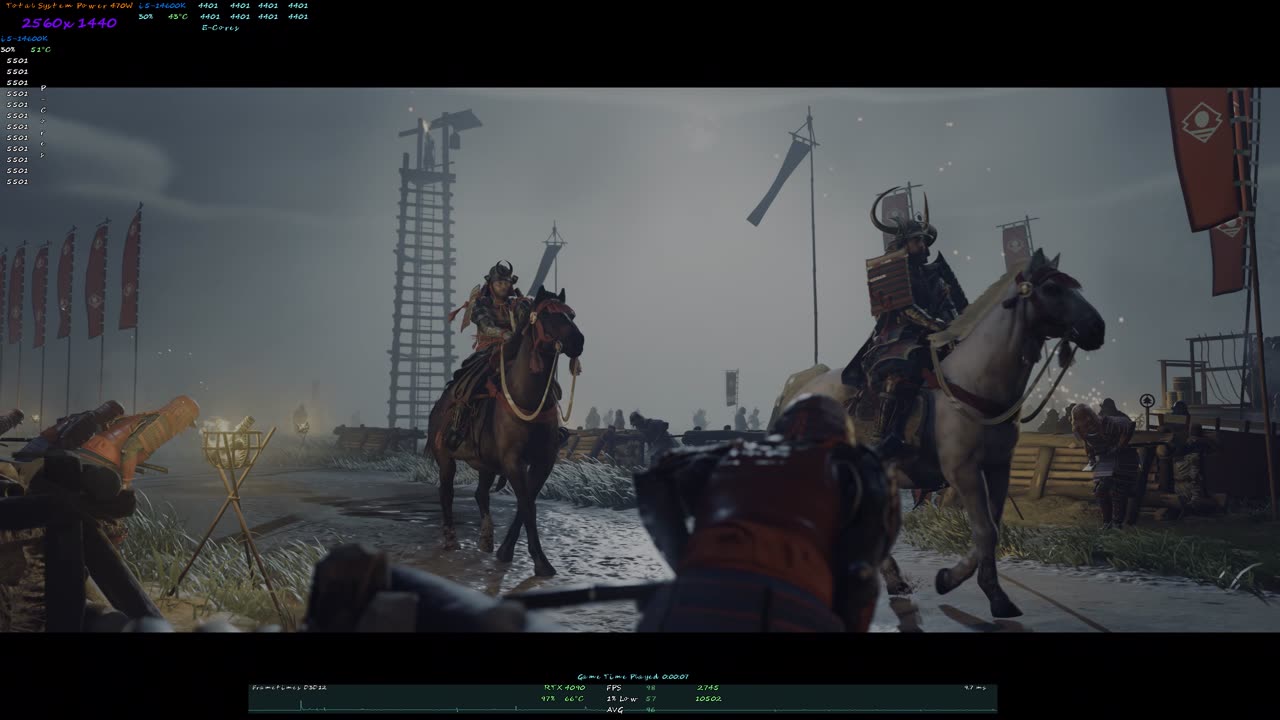Click the E-Cores label
Image resolution: width=1280 pixels, height=720 pixels.
click(x=220, y=28)
